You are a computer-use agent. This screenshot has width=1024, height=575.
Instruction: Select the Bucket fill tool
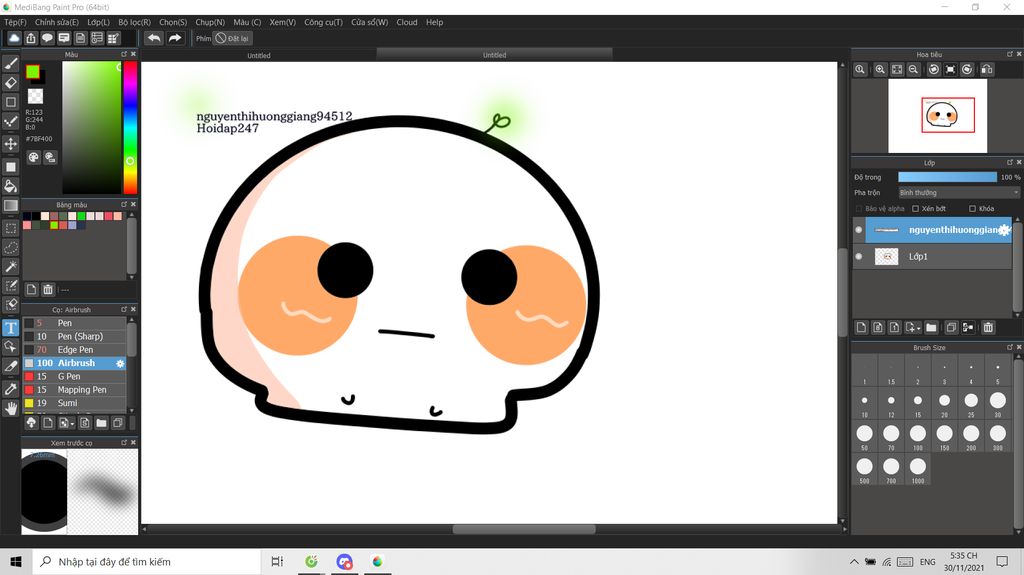pyautogui.click(x=10, y=187)
